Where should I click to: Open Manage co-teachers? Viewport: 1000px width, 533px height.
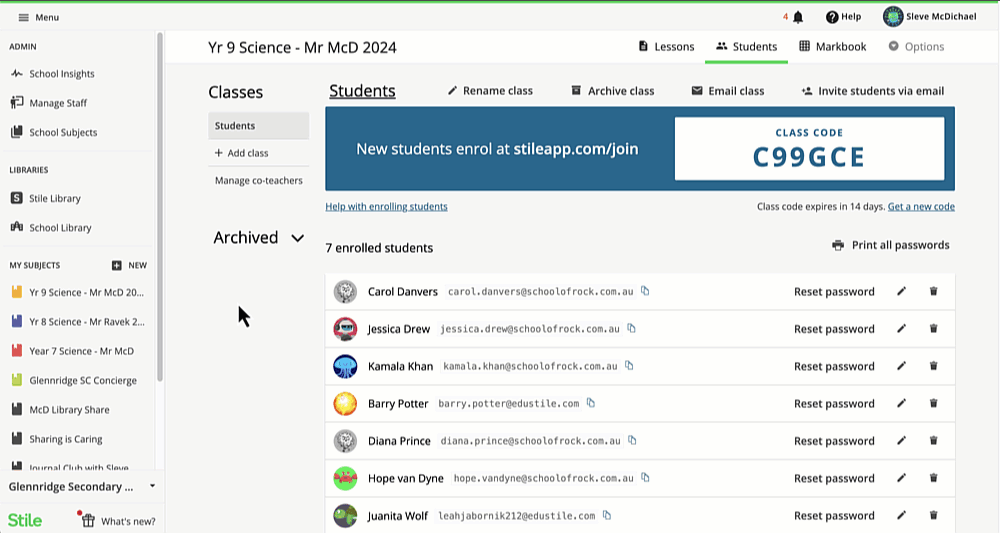coord(258,180)
